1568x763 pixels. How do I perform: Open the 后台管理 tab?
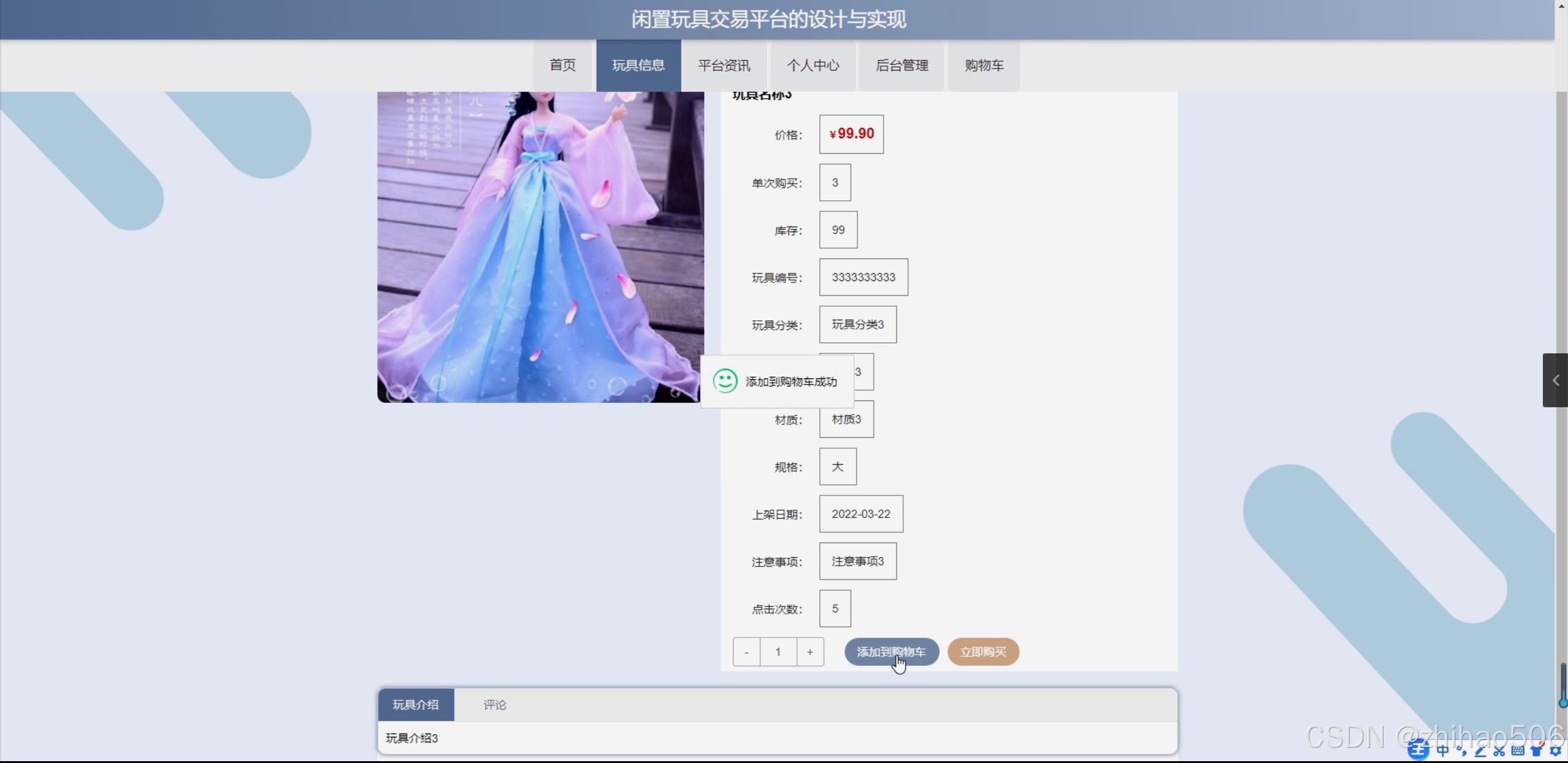tap(902, 66)
